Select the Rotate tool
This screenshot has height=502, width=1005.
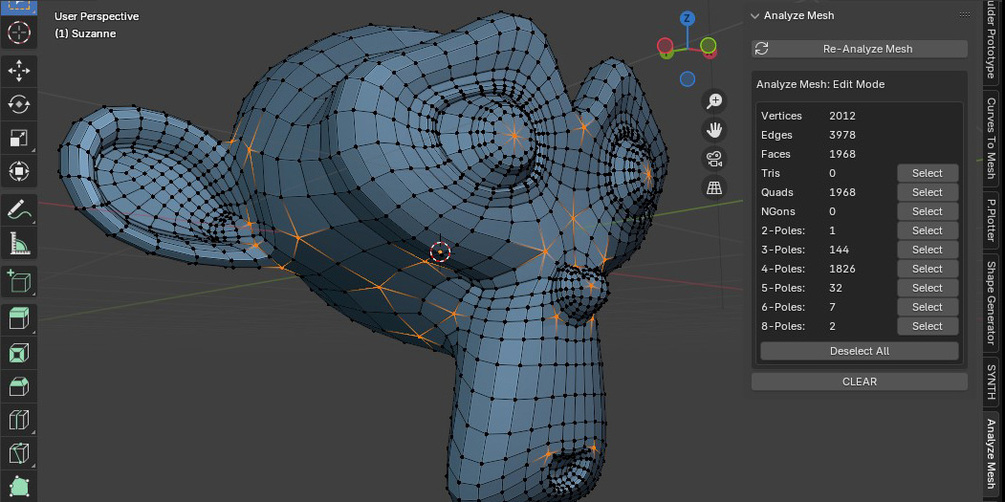19,104
